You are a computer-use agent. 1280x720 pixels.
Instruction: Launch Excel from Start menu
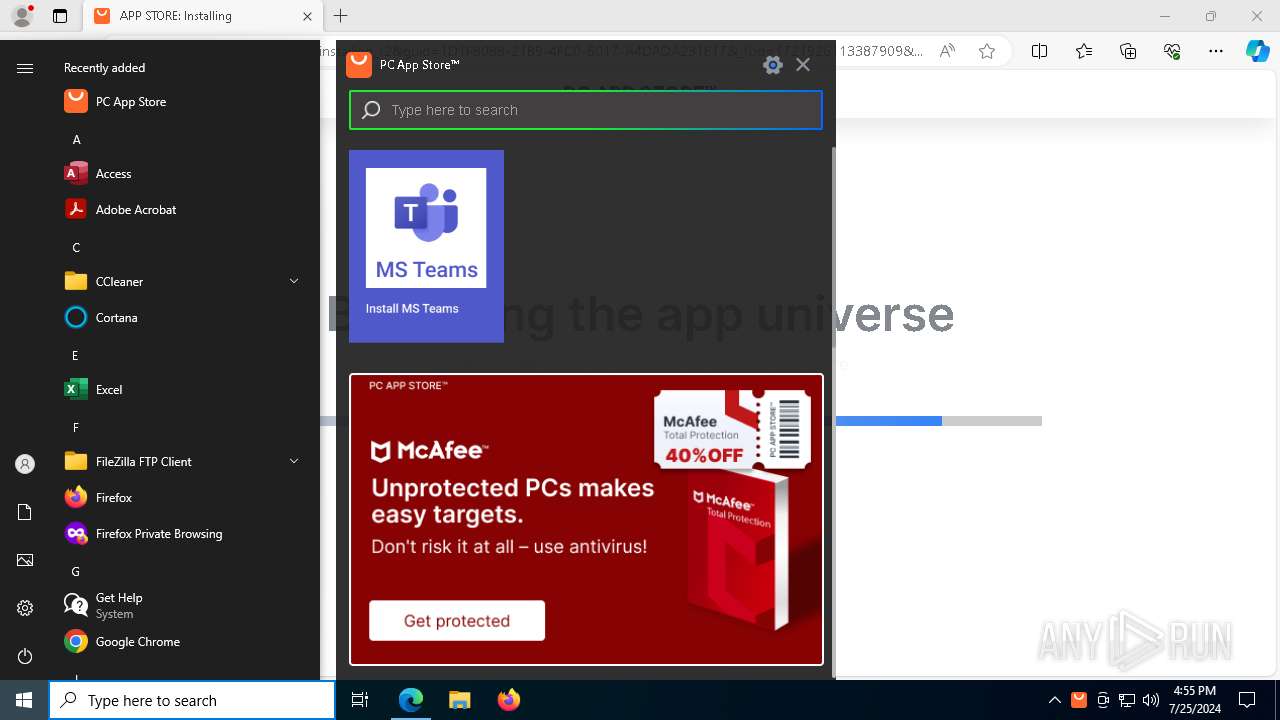click(182, 390)
